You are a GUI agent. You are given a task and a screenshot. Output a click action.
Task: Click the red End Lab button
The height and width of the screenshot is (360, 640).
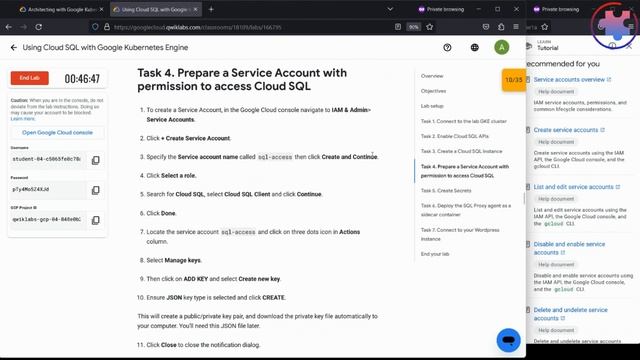[x=29, y=78]
